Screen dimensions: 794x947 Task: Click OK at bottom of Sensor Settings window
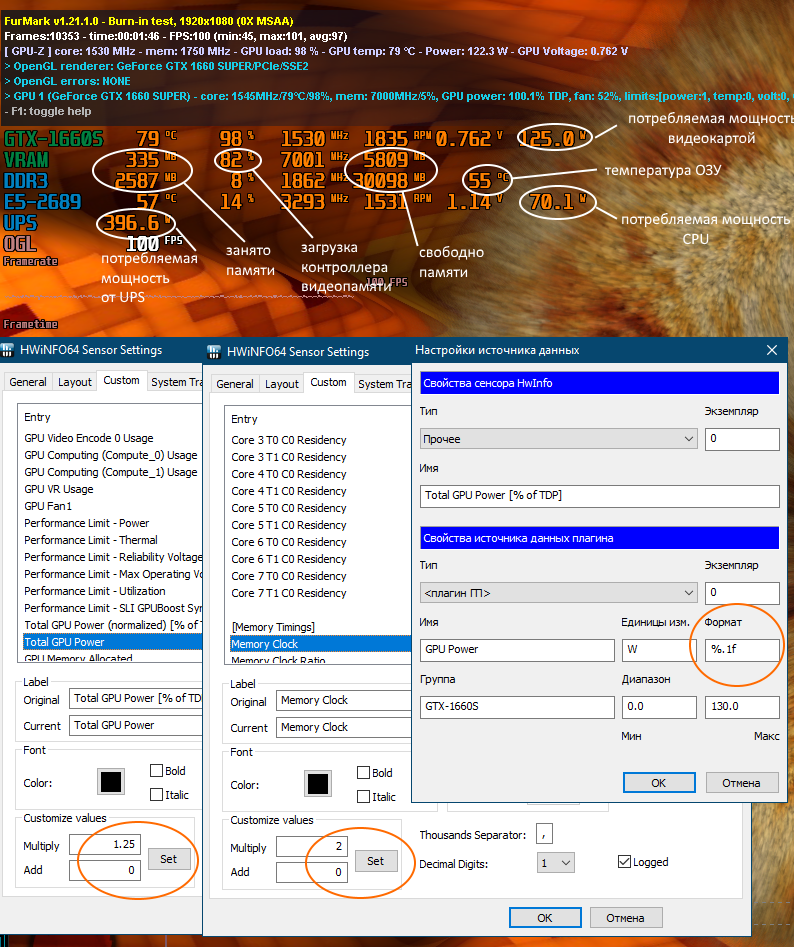click(x=545, y=917)
